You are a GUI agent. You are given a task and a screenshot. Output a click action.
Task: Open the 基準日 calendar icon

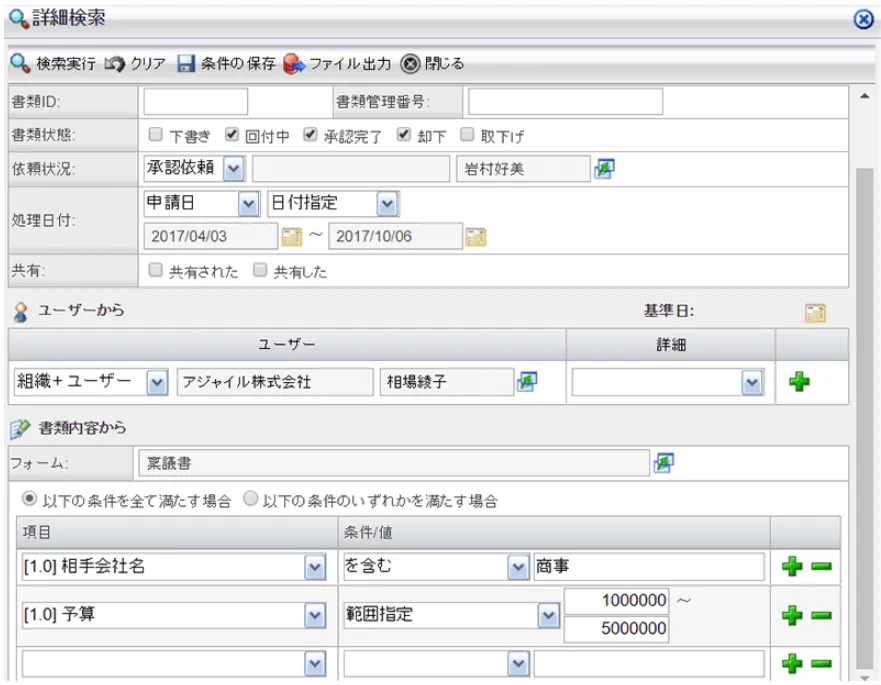click(x=815, y=313)
